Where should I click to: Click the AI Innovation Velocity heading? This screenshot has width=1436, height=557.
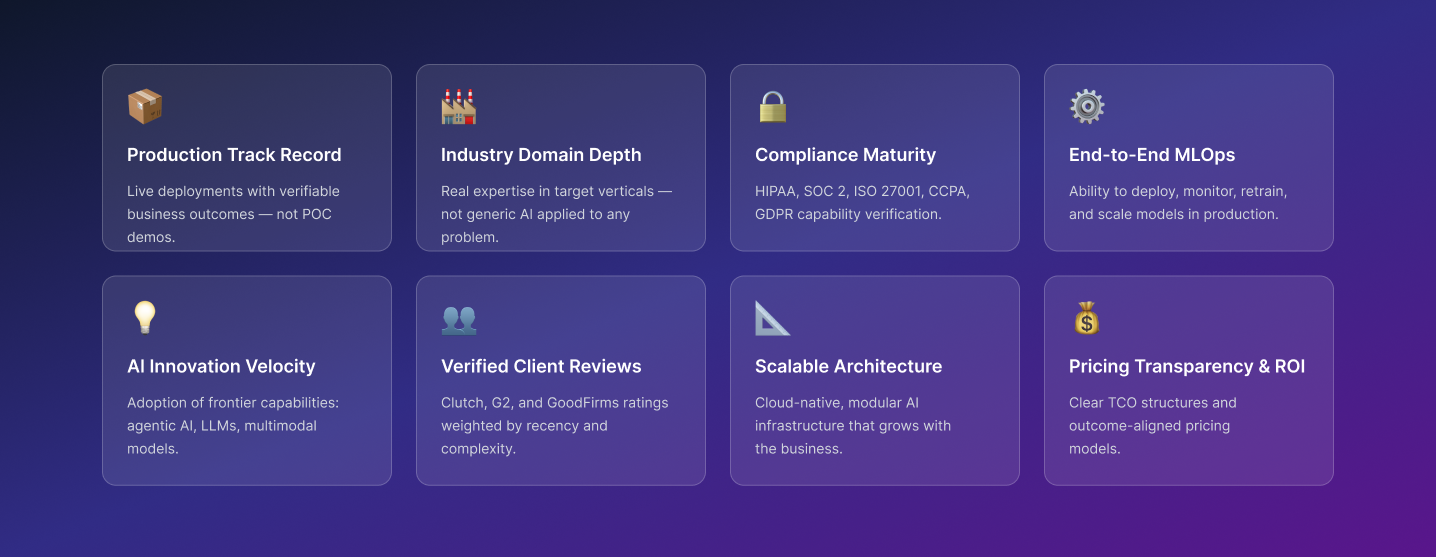coord(221,366)
